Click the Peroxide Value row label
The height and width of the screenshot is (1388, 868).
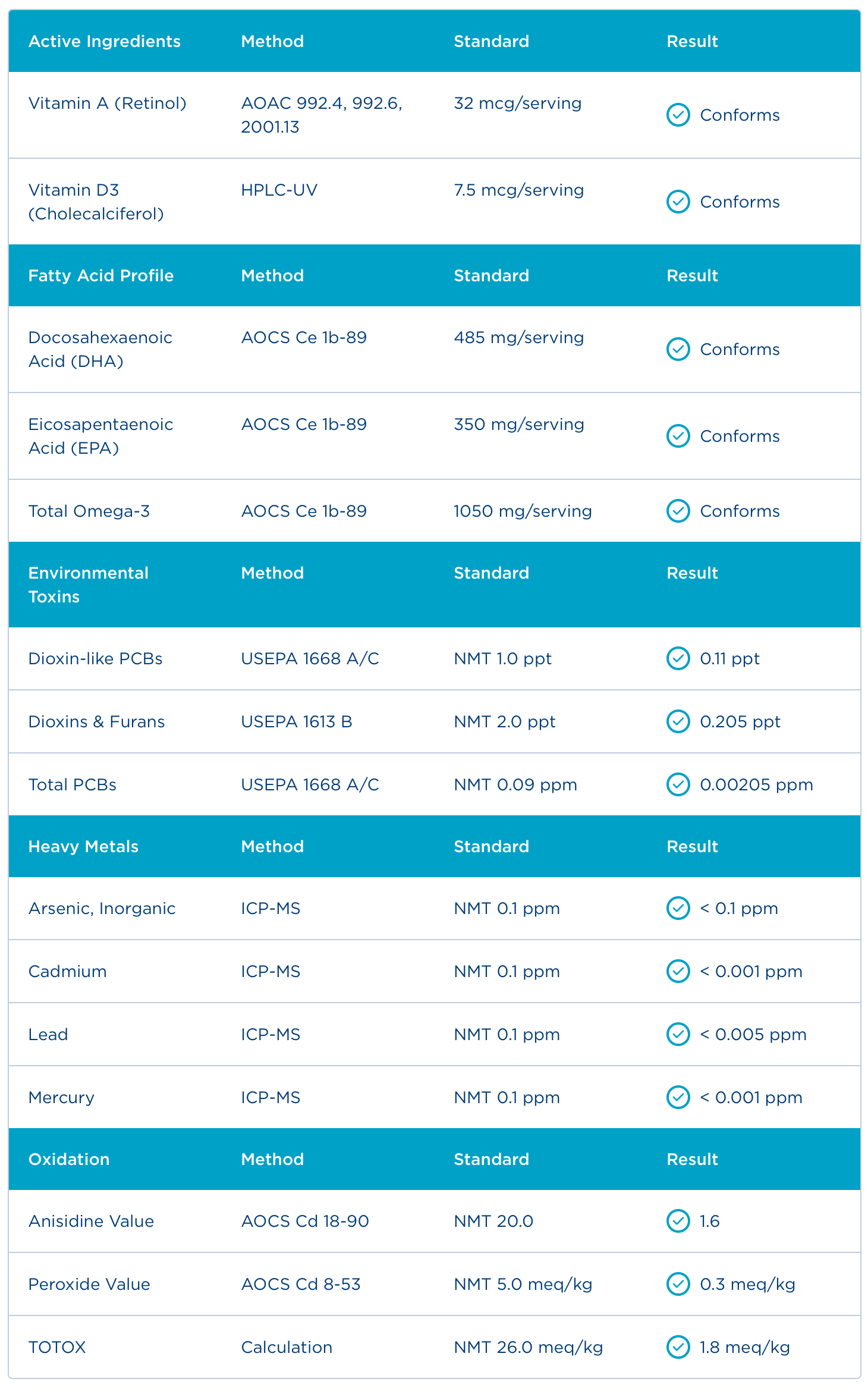point(89,1285)
